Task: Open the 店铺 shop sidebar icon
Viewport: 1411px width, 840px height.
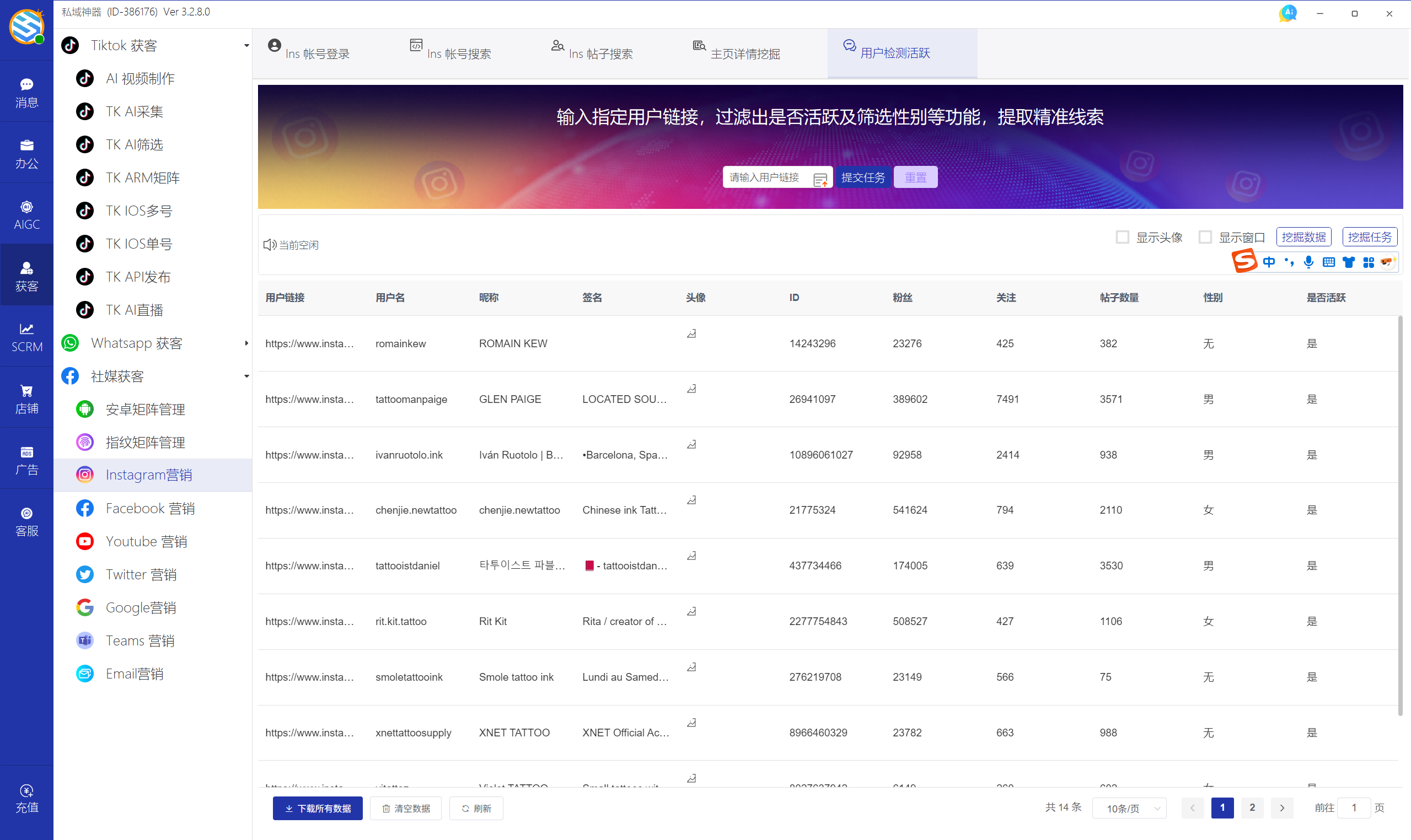Action: point(26,399)
